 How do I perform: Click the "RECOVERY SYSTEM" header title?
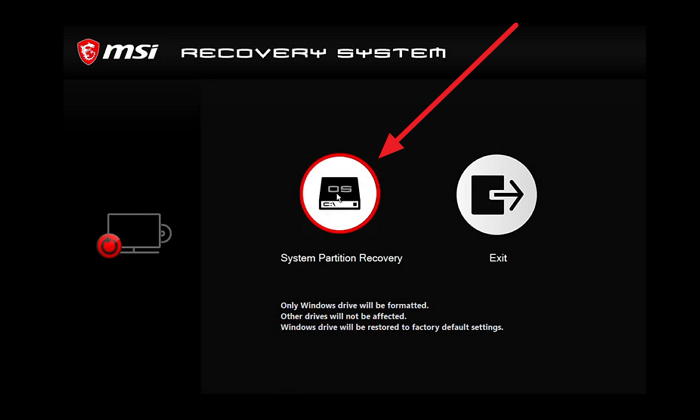click(313, 53)
